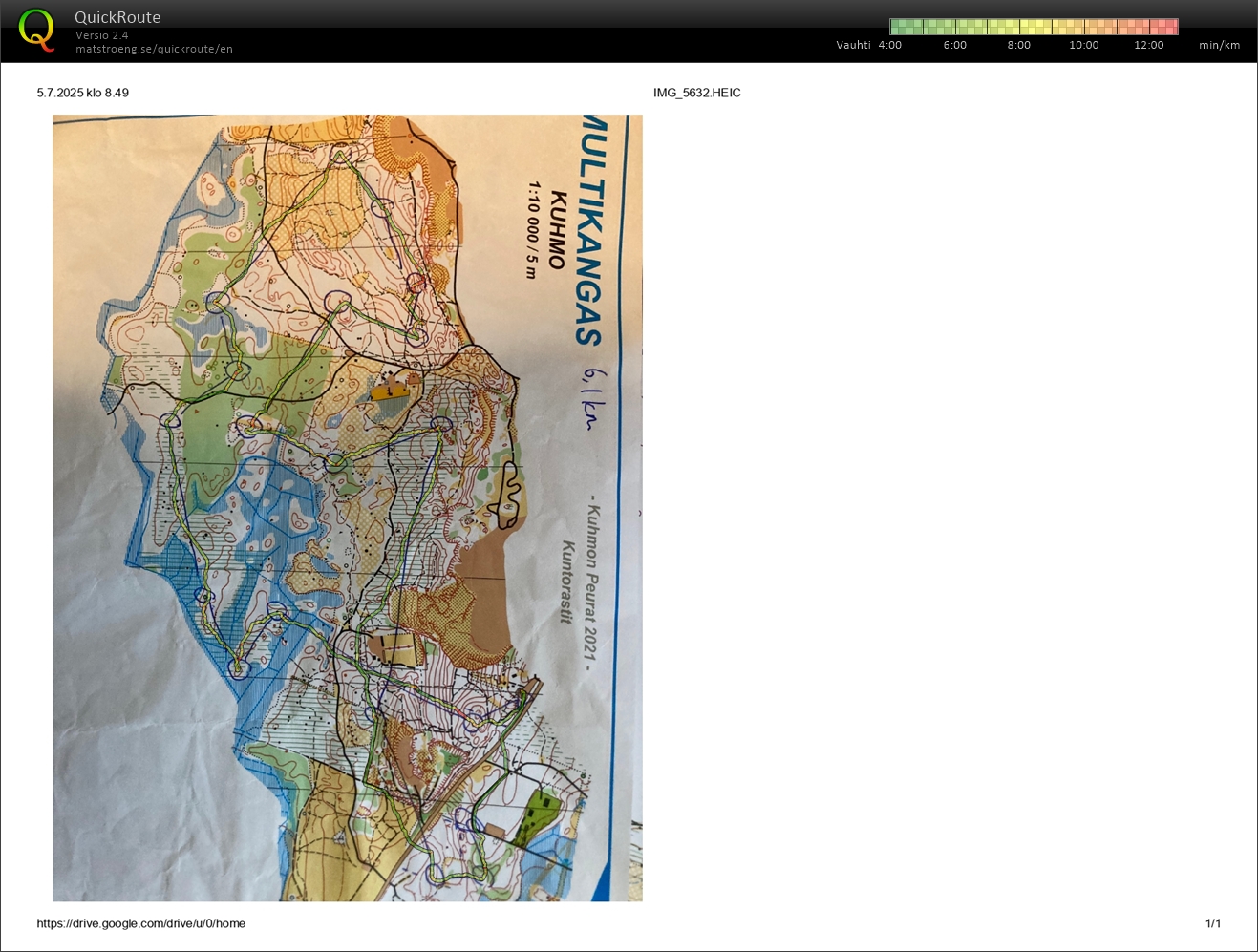This screenshot has width=1258, height=952.
Task: Open the matstroeng.se/quickroute/en link
Action: pyautogui.click(x=154, y=49)
